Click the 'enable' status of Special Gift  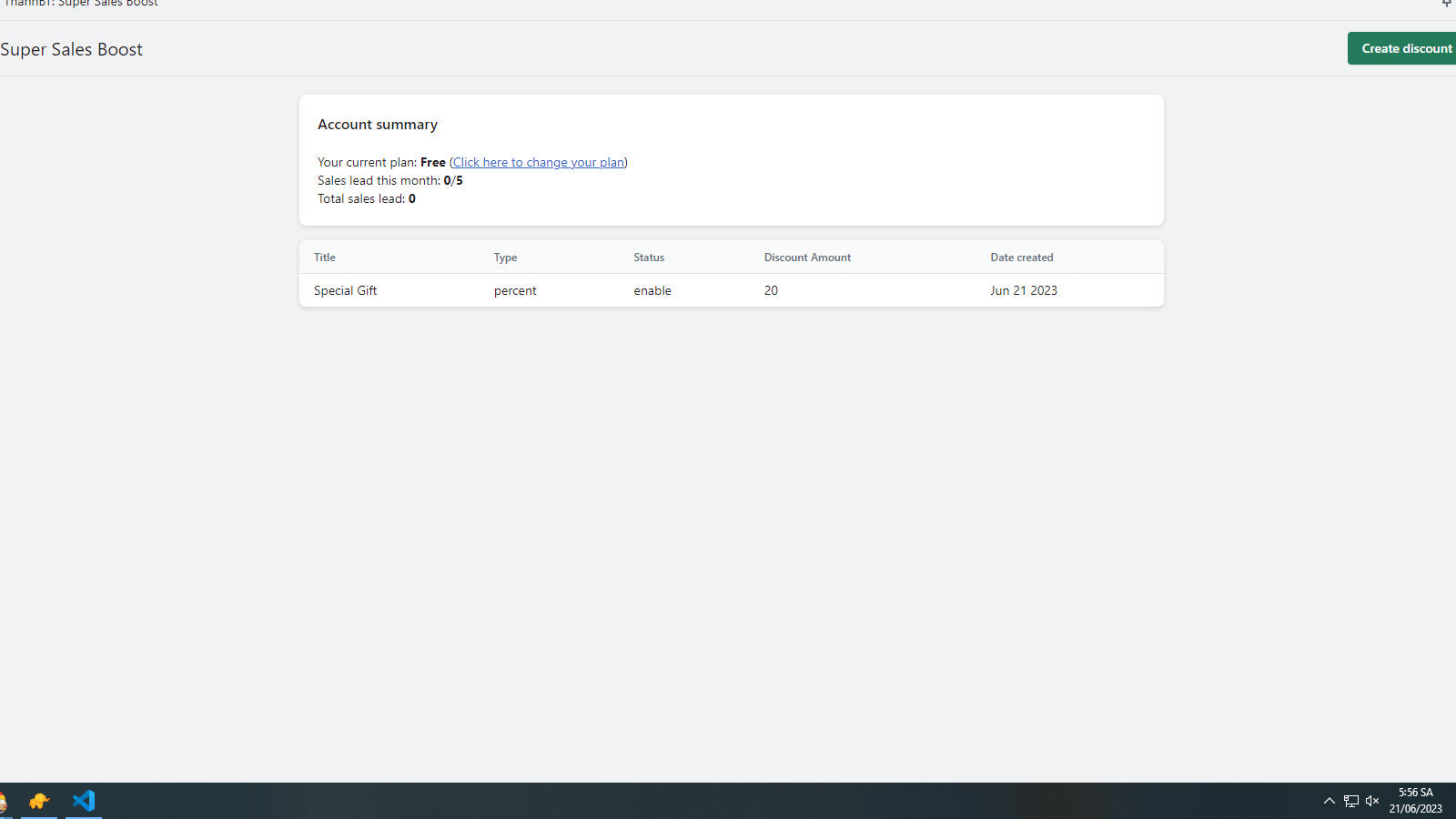(652, 290)
